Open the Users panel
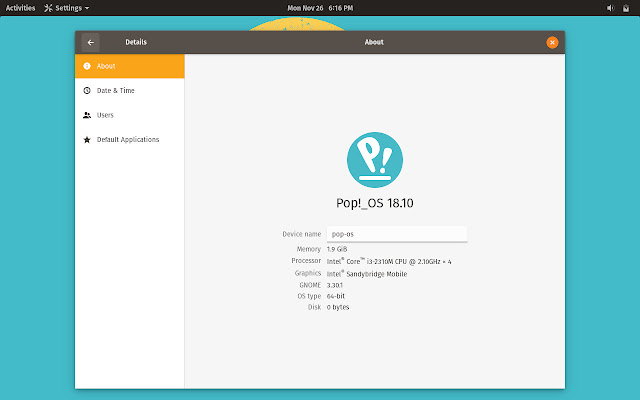 (130, 115)
